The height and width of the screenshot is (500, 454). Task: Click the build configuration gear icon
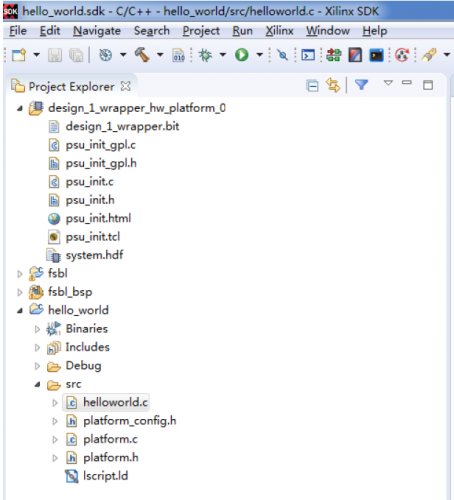click(105, 55)
